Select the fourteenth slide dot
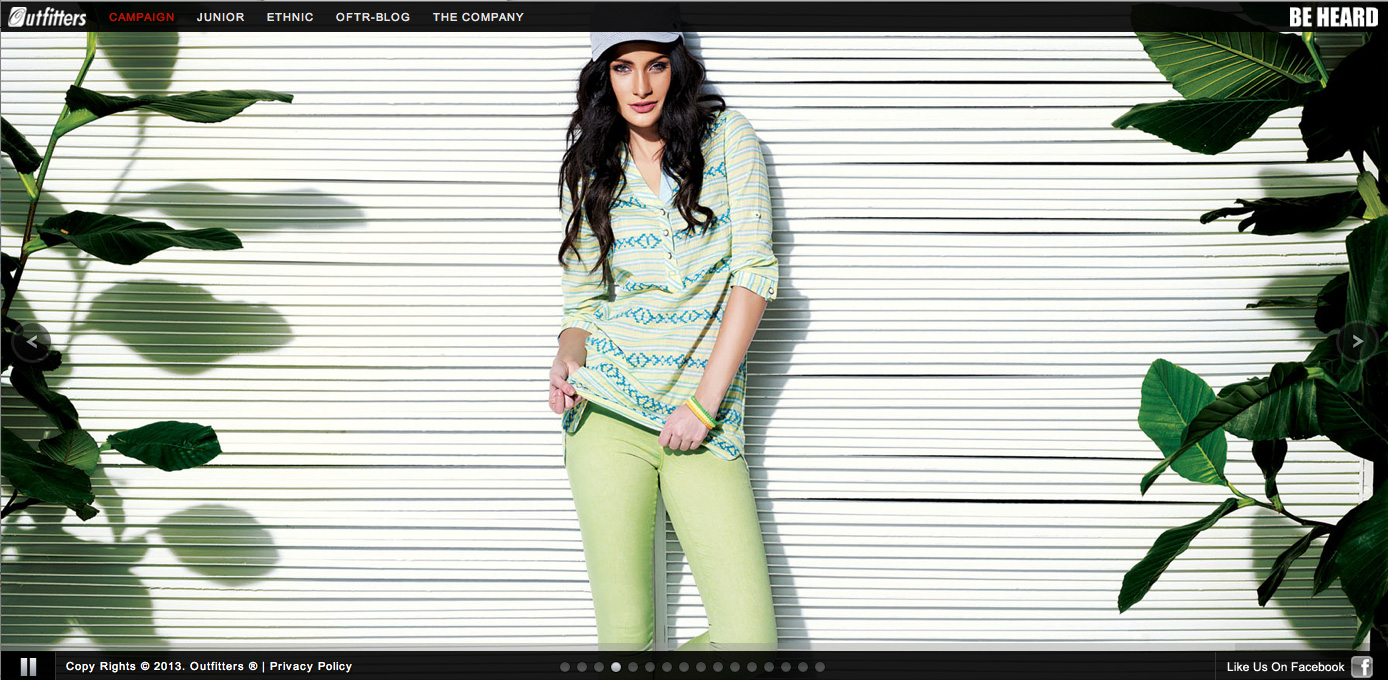This screenshot has width=1388, height=680. pos(786,667)
